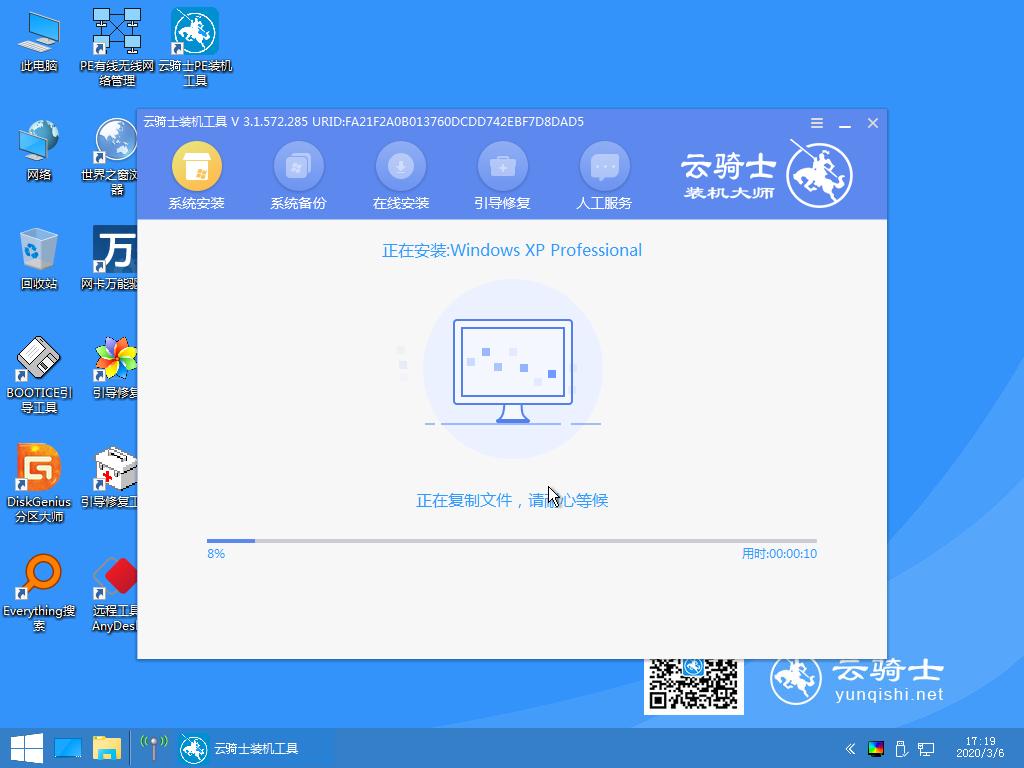Visit the yunqishi.net link
Screen dimensions: 1024x768
coord(888,692)
